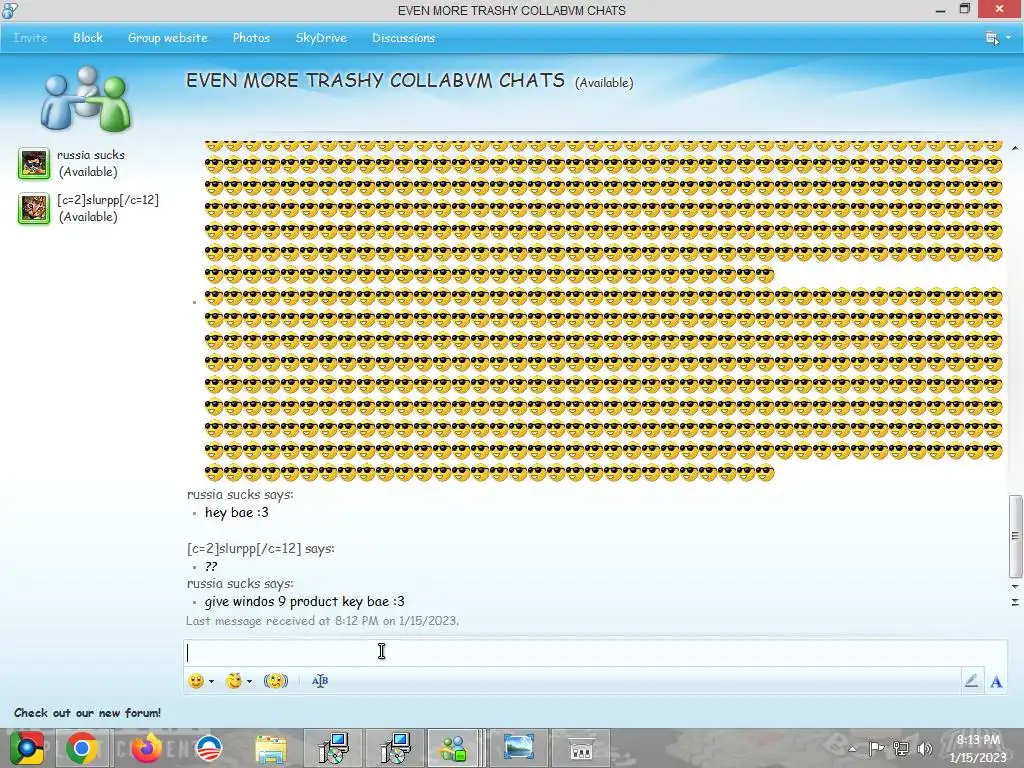Select the slurpp cat avatar picture
Image resolution: width=1024 pixels, height=768 pixels.
[34, 208]
